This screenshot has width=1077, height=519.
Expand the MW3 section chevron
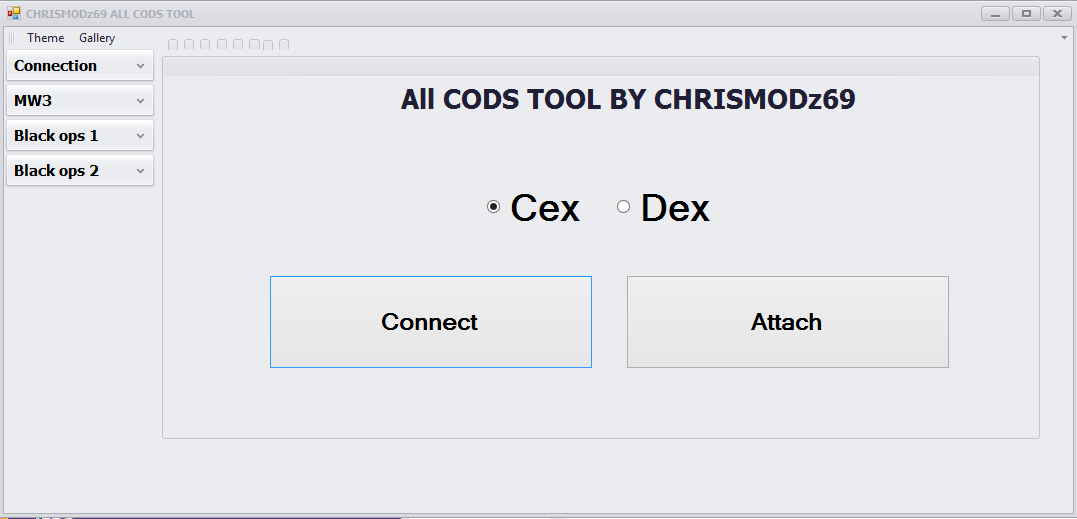click(140, 101)
